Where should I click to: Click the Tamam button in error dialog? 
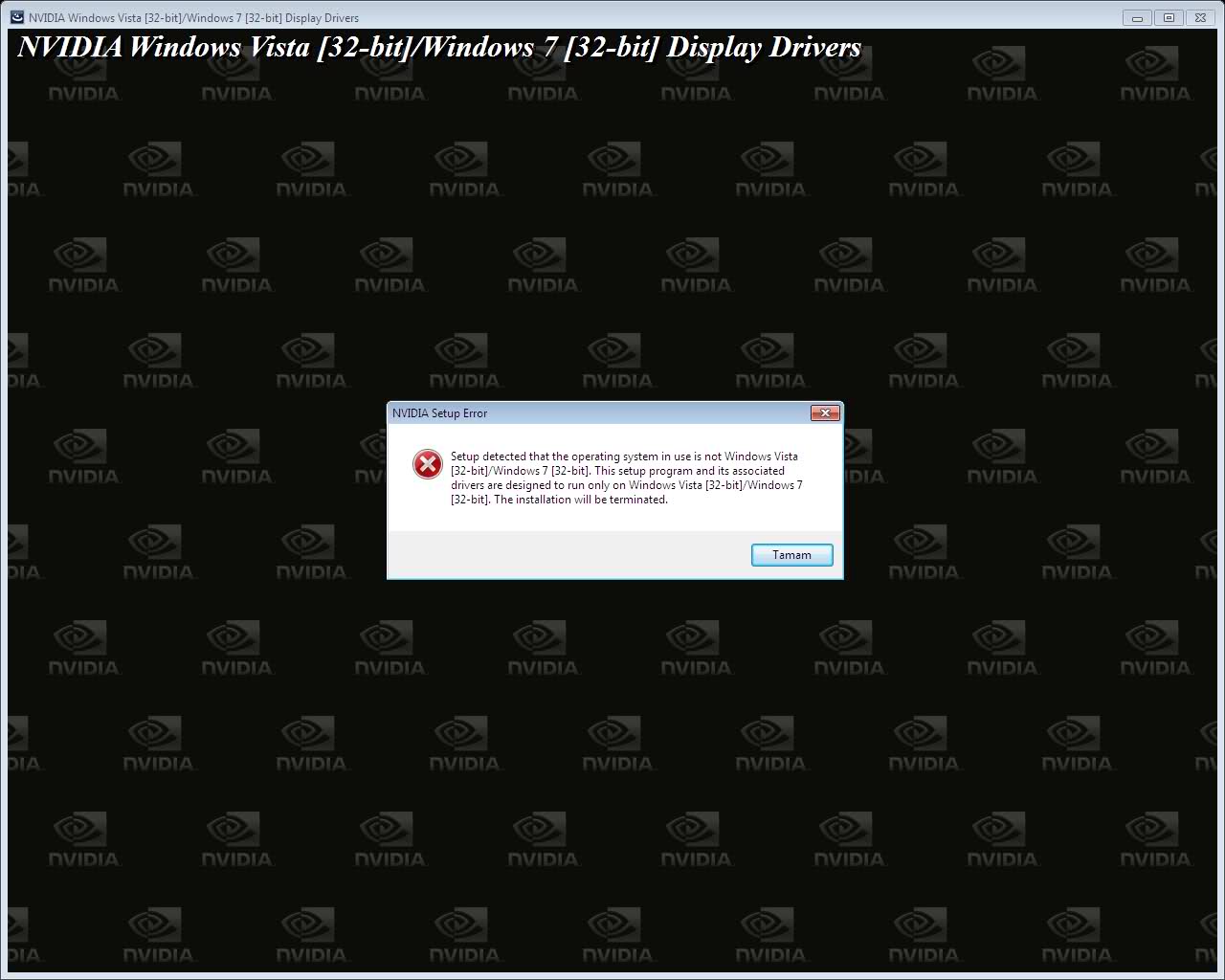tap(791, 555)
